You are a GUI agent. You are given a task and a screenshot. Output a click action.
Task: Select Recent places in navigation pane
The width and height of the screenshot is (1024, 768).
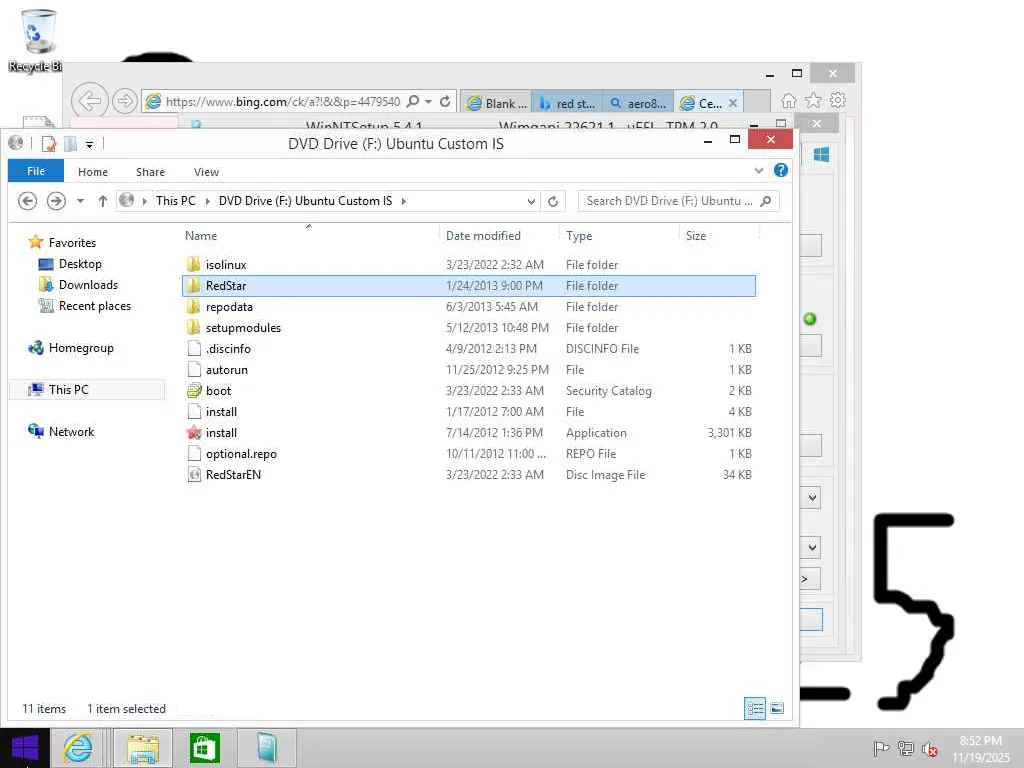95,306
